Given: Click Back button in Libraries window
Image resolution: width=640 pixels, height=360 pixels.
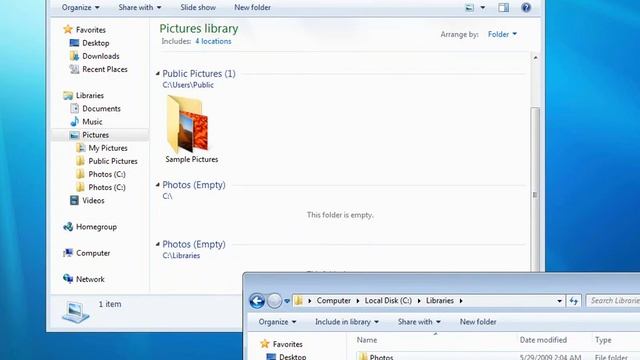Looking at the screenshot, I should [x=257, y=301].
